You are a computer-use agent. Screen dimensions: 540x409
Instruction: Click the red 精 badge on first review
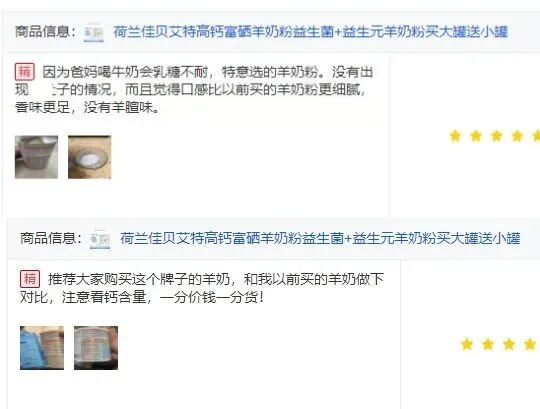click(25, 72)
